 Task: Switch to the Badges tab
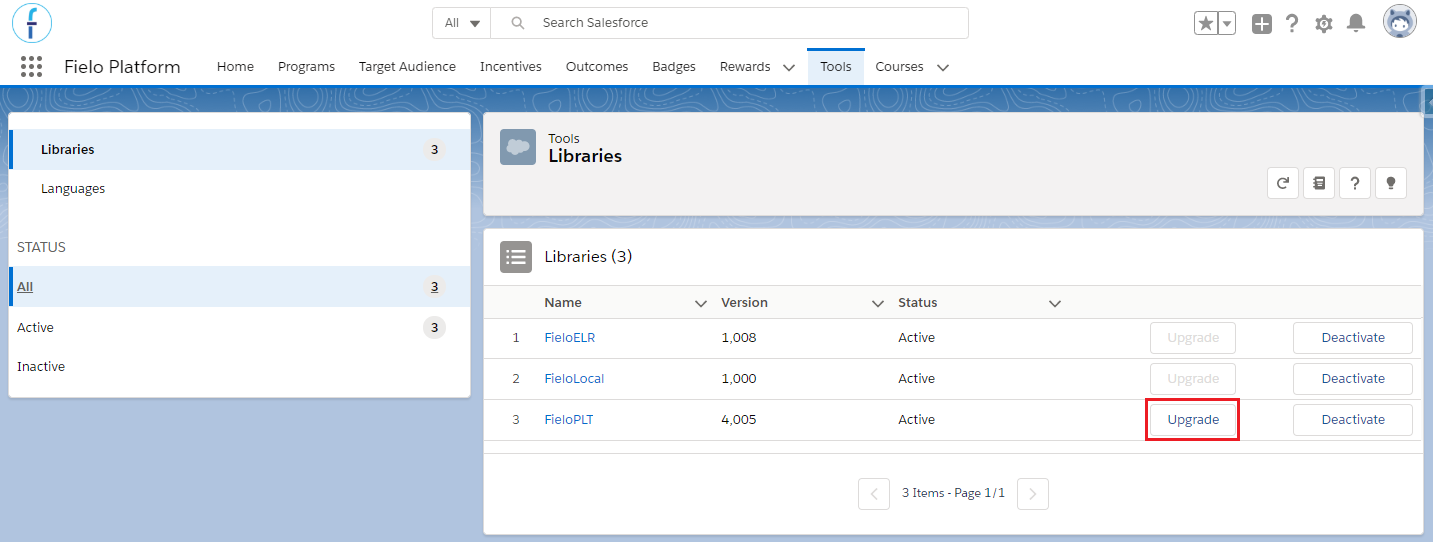point(674,67)
